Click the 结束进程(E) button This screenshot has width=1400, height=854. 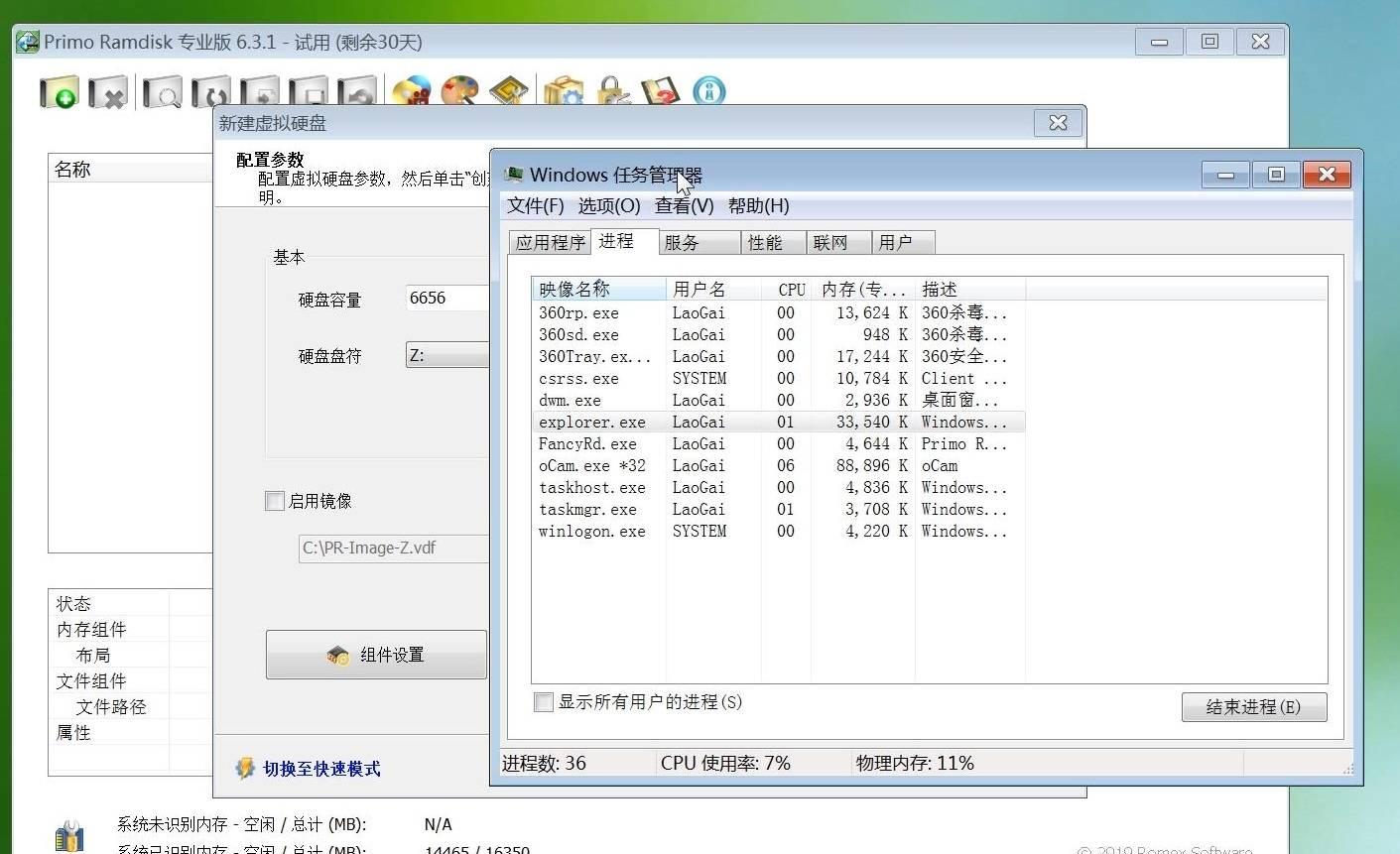pyautogui.click(x=1254, y=707)
